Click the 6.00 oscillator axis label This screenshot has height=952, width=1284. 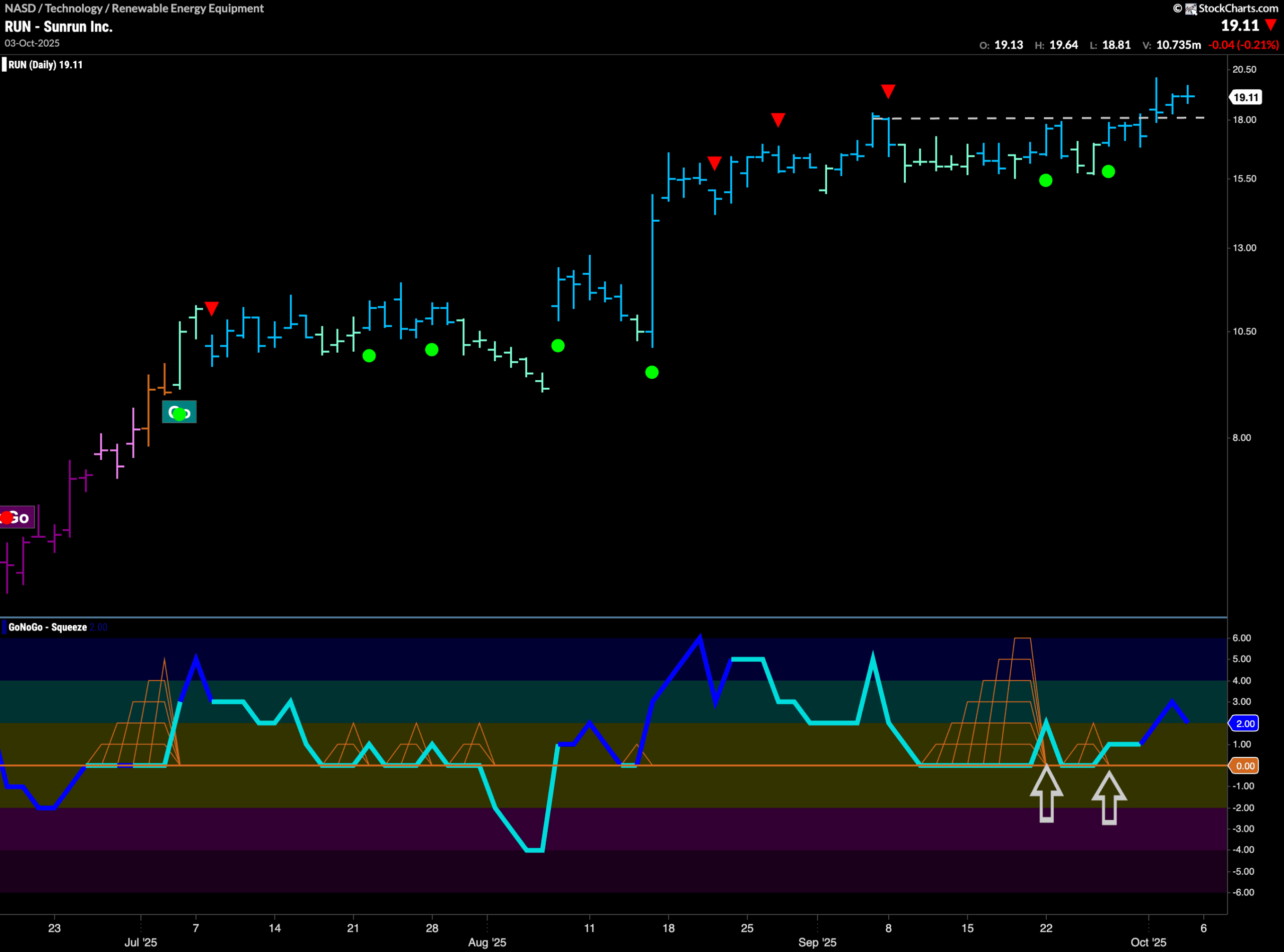pos(1242,638)
